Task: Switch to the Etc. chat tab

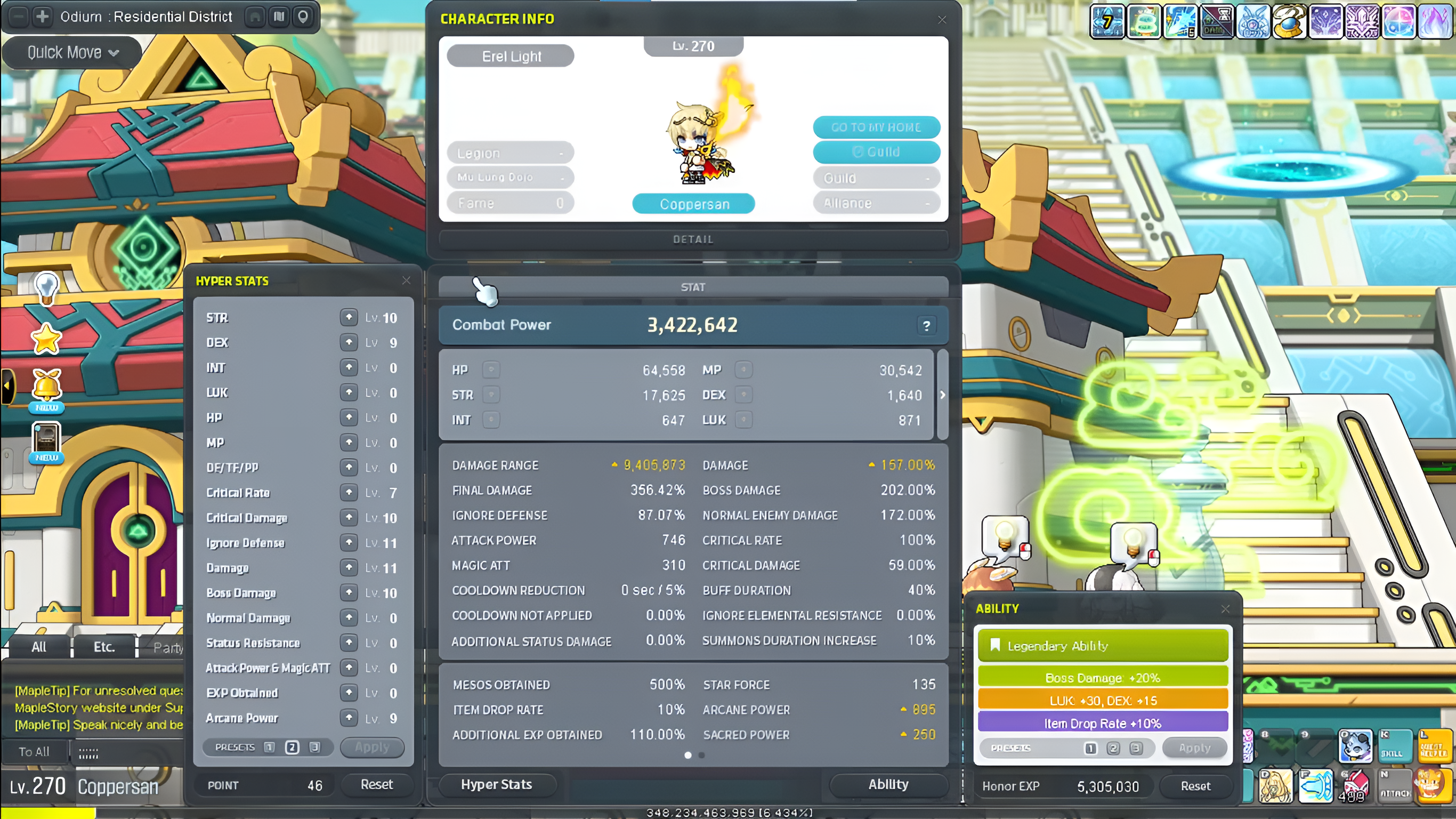Action: (104, 646)
